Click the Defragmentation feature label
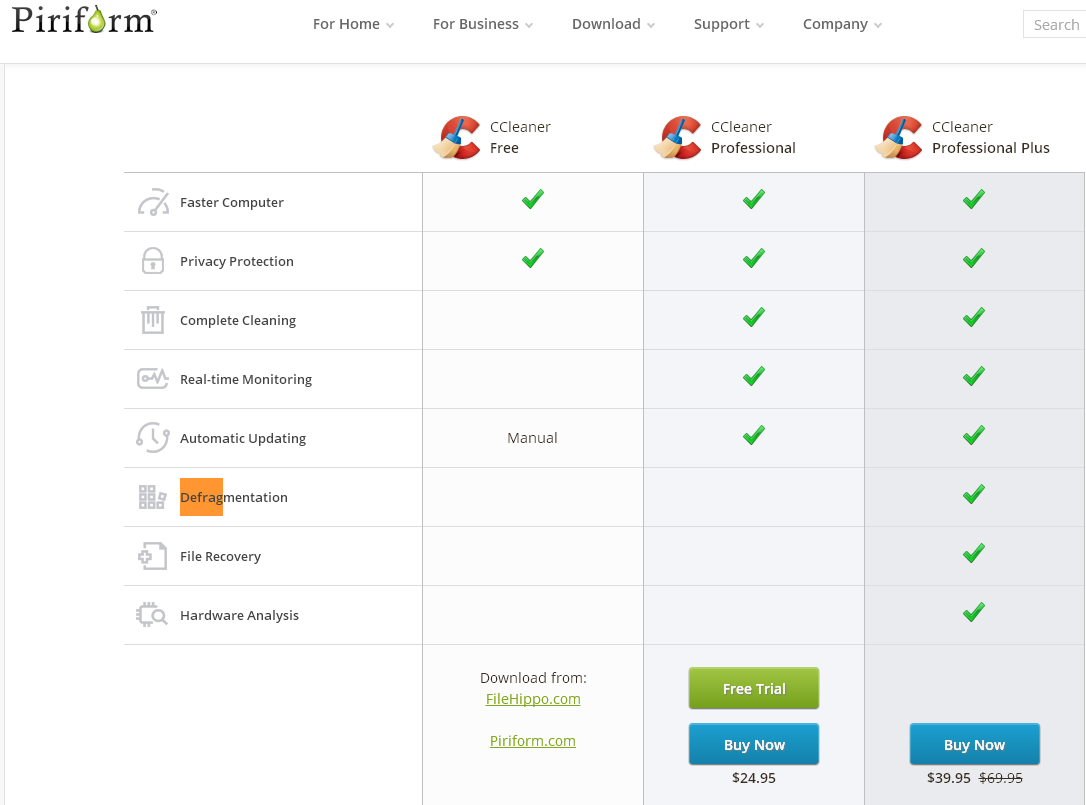Image resolution: width=1086 pixels, height=805 pixels. tap(233, 497)
